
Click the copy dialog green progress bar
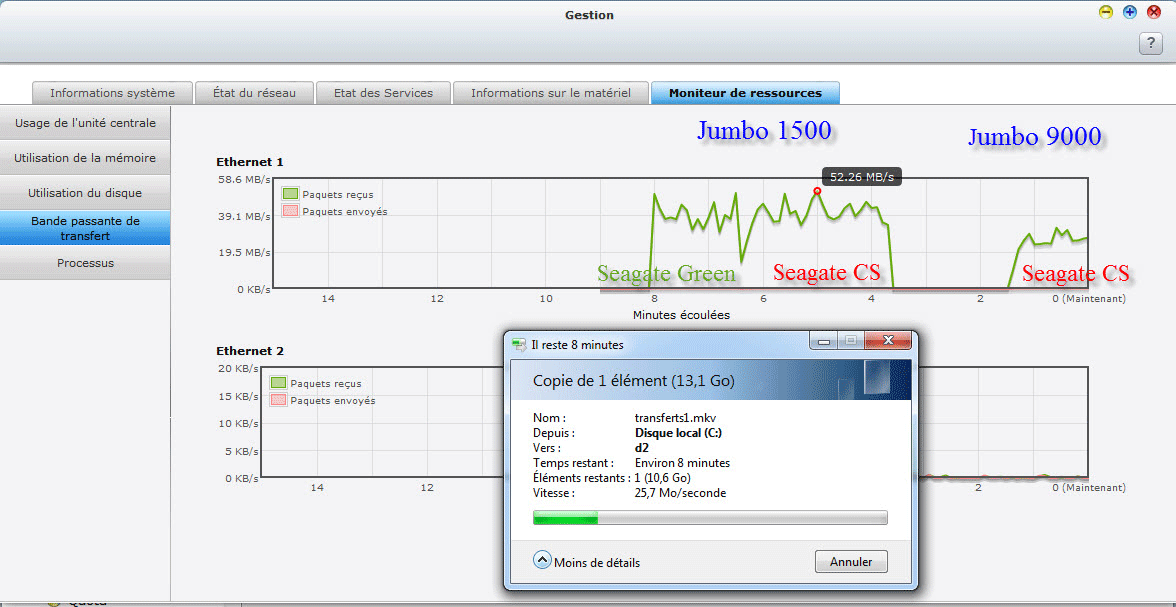[710, 517]
